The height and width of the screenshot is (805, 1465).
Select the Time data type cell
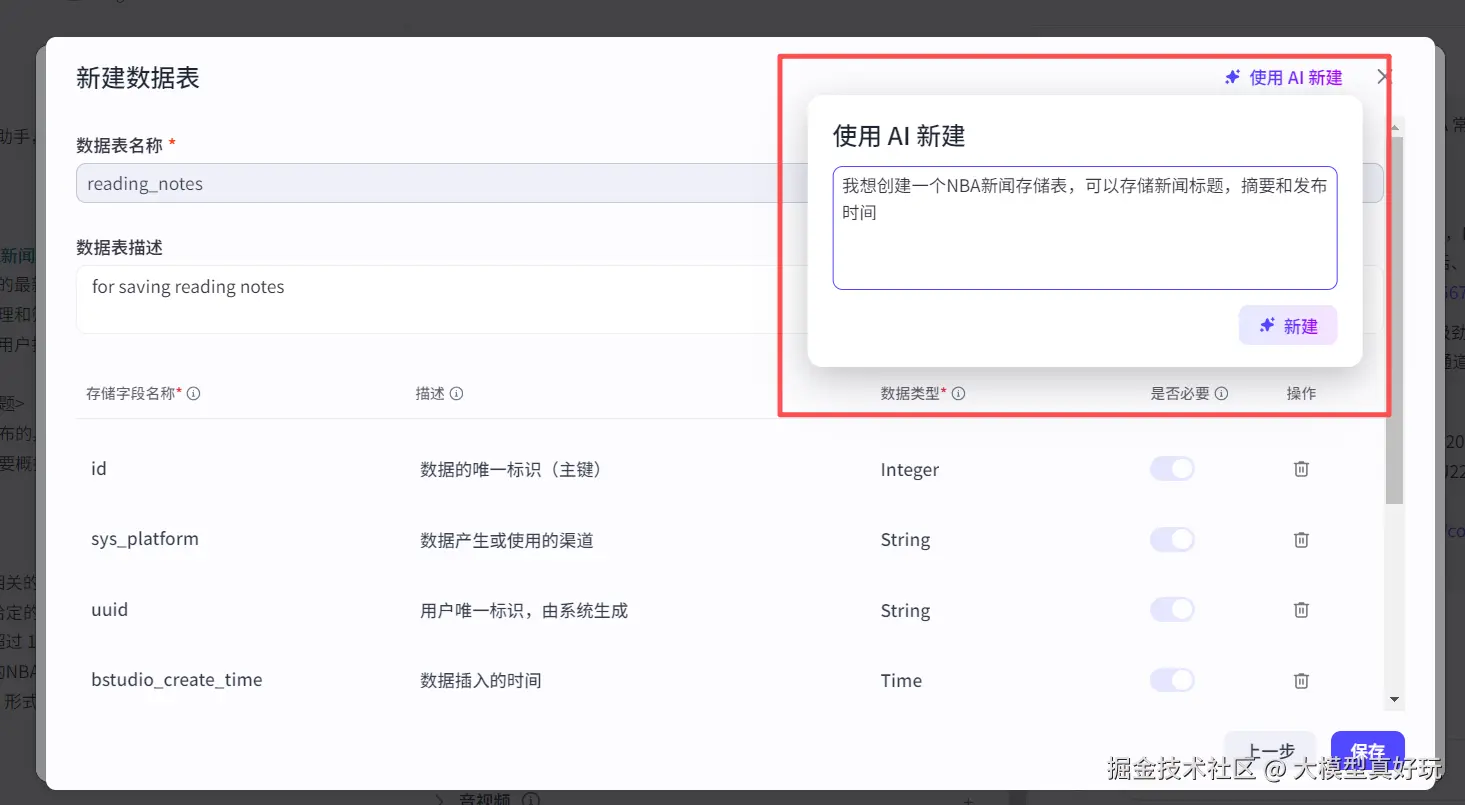tap(901, 681)
